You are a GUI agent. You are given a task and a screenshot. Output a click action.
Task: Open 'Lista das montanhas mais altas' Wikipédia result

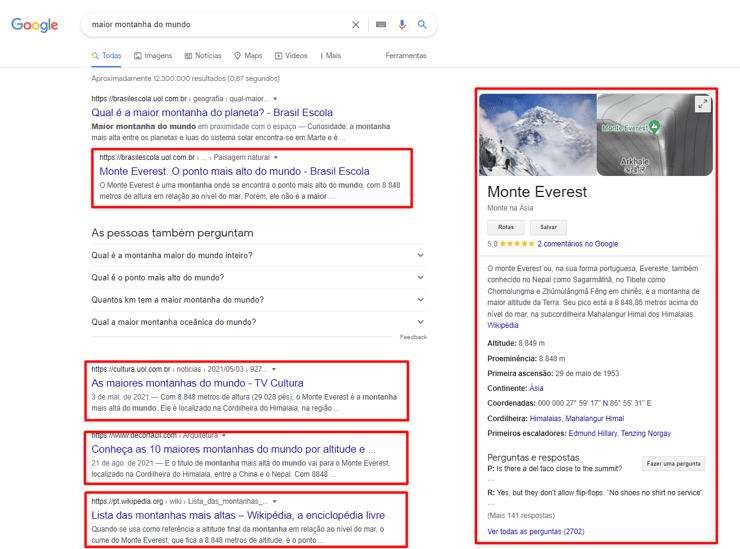tap(238, 515)
